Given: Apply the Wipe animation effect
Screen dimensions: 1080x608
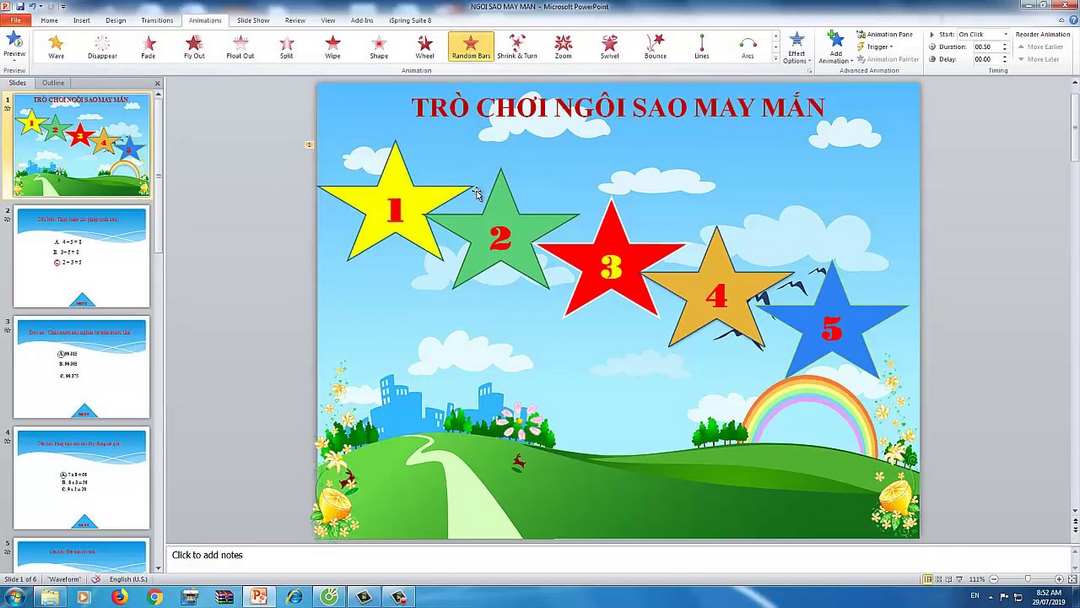Looking at the screenshot, I should tap(333, 47).
